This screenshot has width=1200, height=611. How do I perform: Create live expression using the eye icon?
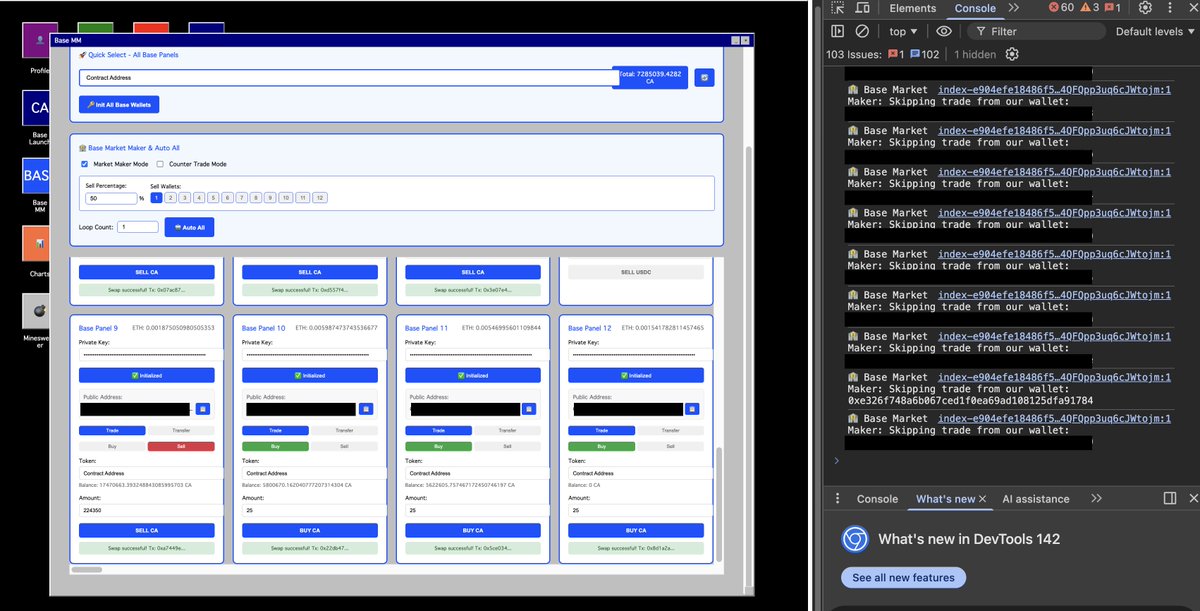point(944,31)
